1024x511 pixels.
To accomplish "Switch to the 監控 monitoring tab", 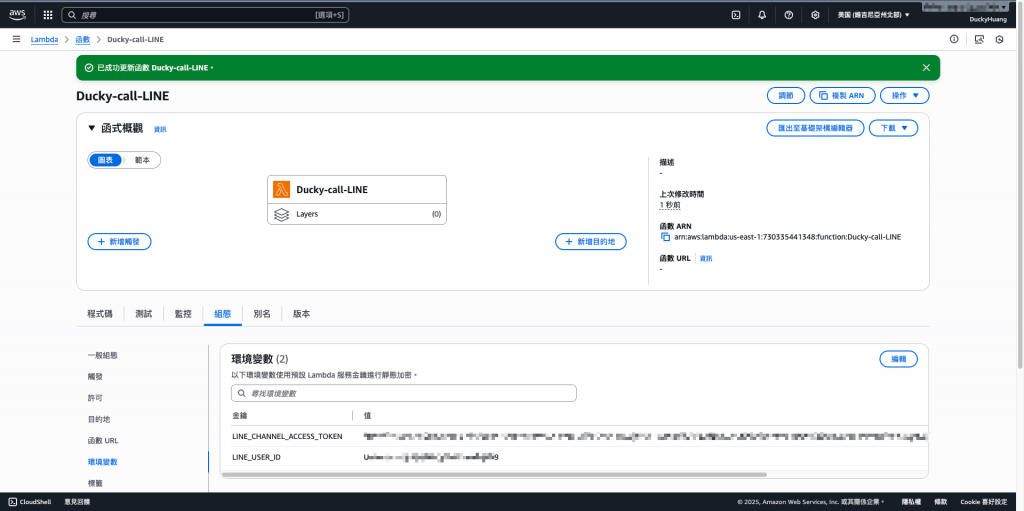I will 183,314.
